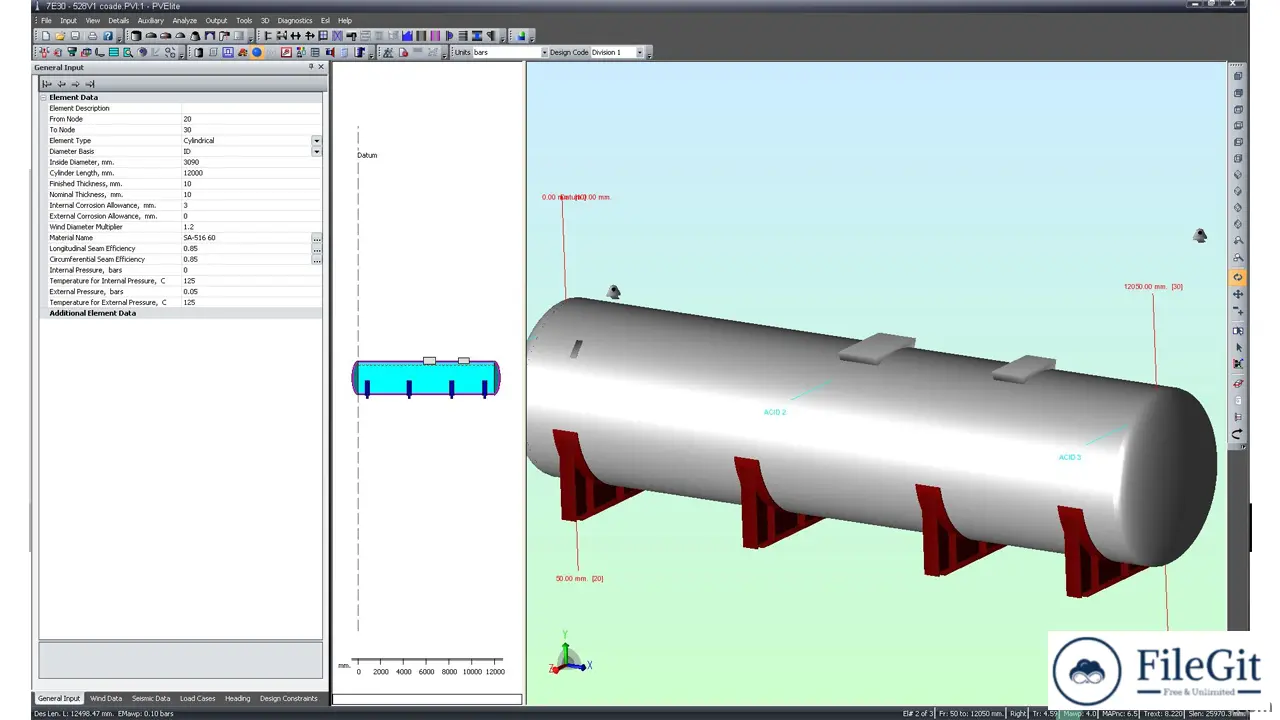1280x720 pixels.
Task: Open the Element Type dropdown
Action: [316, 141]
